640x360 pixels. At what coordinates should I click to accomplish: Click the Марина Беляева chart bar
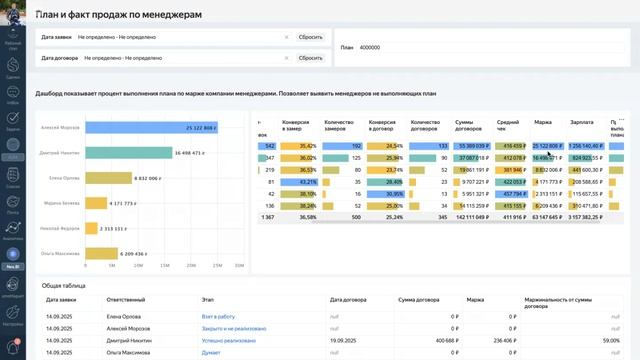coord(96,203)
